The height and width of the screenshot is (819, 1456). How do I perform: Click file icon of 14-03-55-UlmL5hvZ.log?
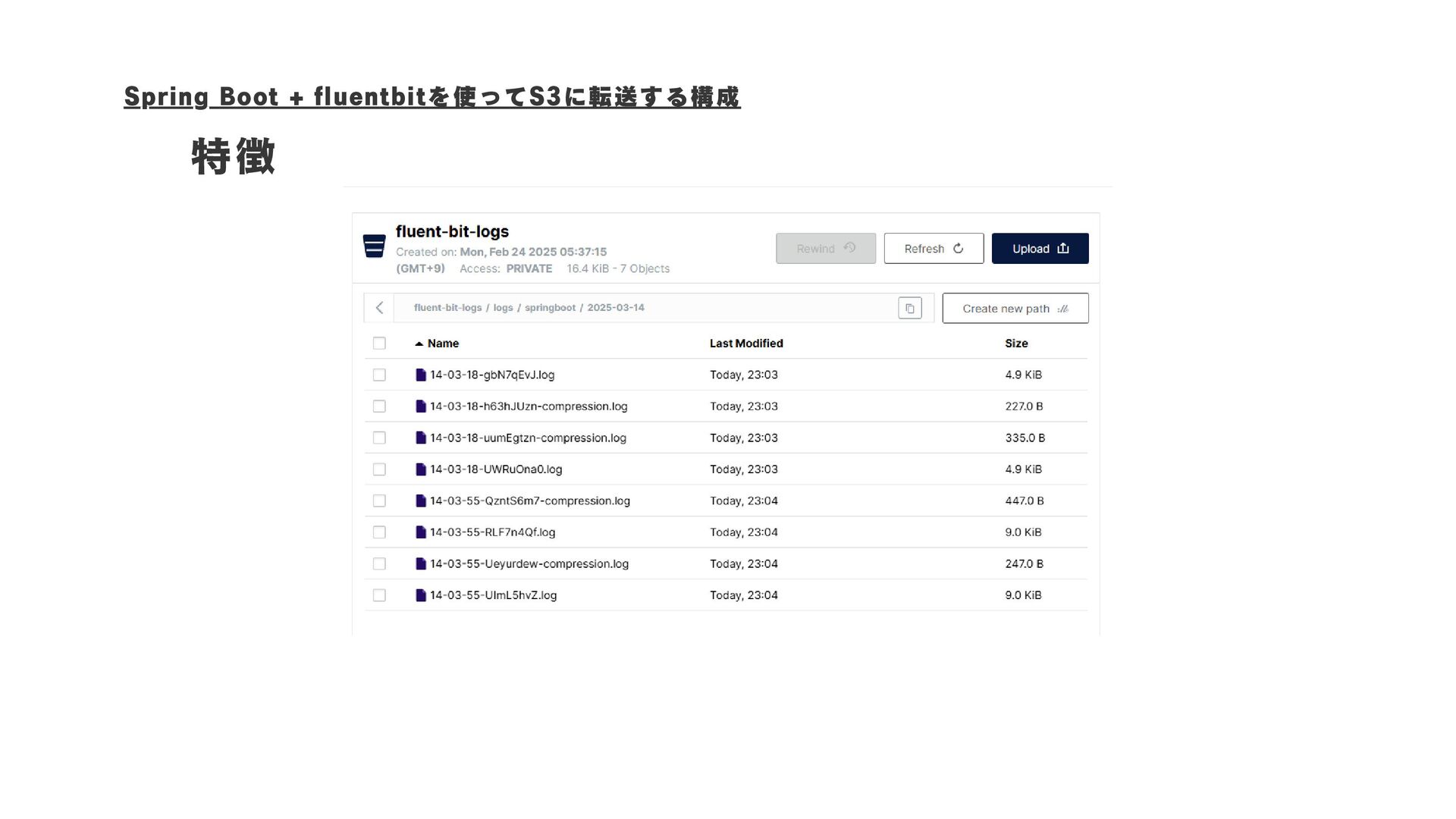click(x=421, y=595)
